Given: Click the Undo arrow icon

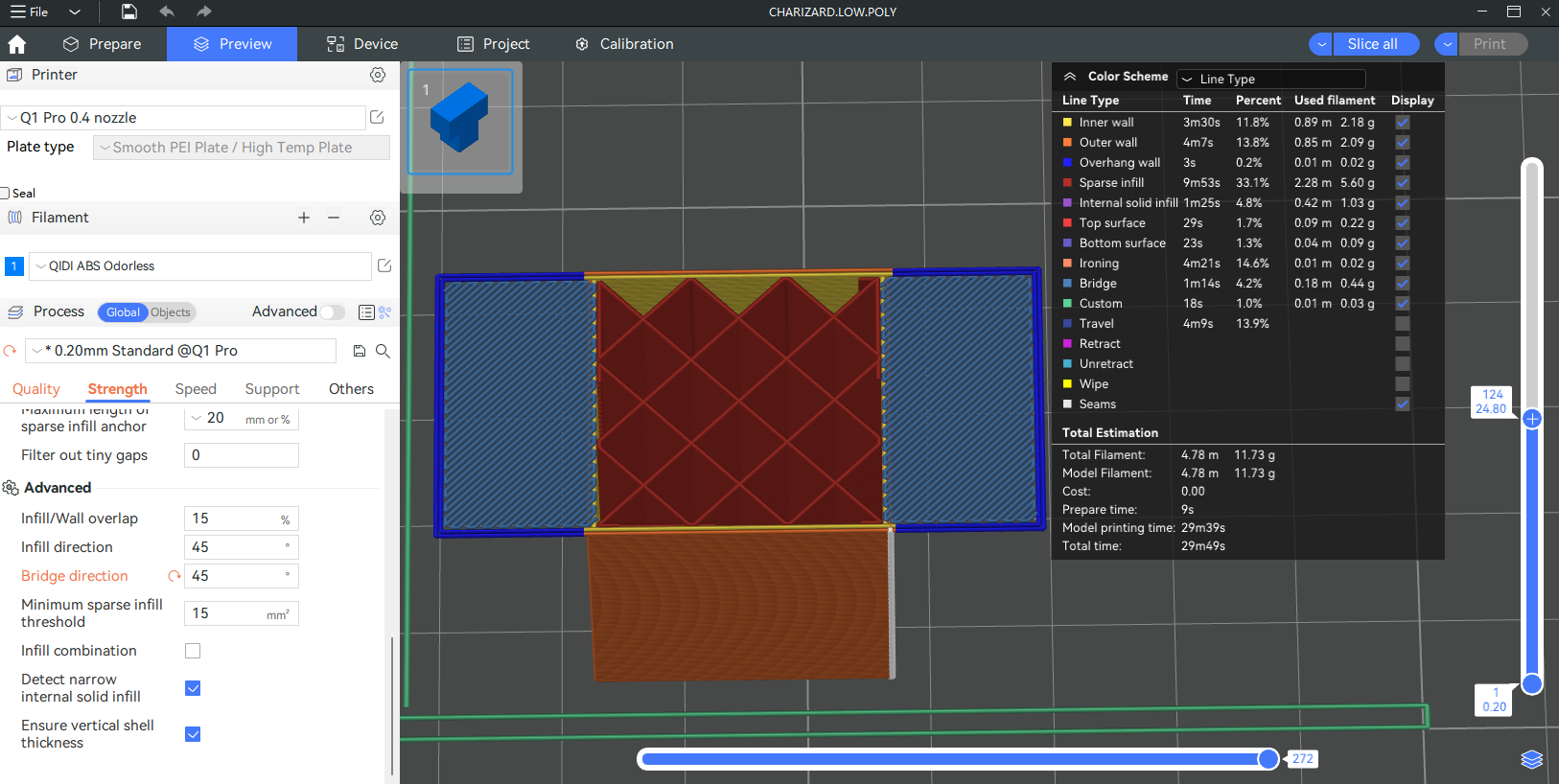Looking at the screenshot, I should click(167, 12).
